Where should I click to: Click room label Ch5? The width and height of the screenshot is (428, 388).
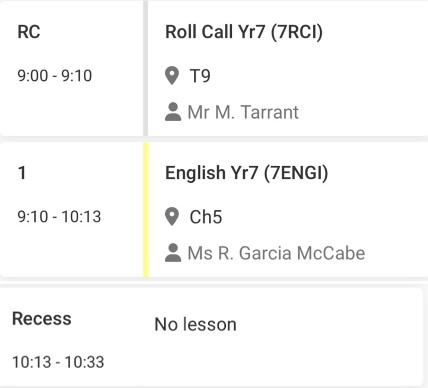click(x=206, y=217)
